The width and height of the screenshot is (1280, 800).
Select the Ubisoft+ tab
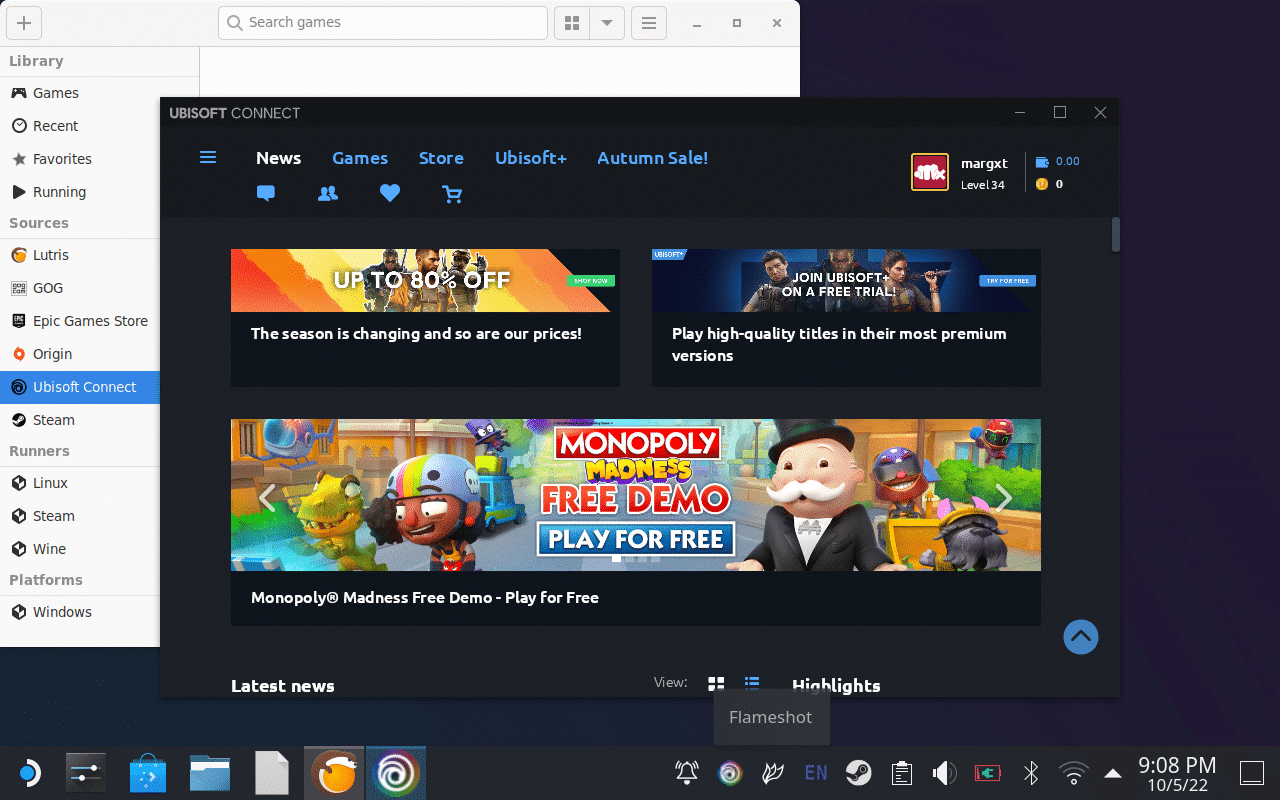[531, 158]
